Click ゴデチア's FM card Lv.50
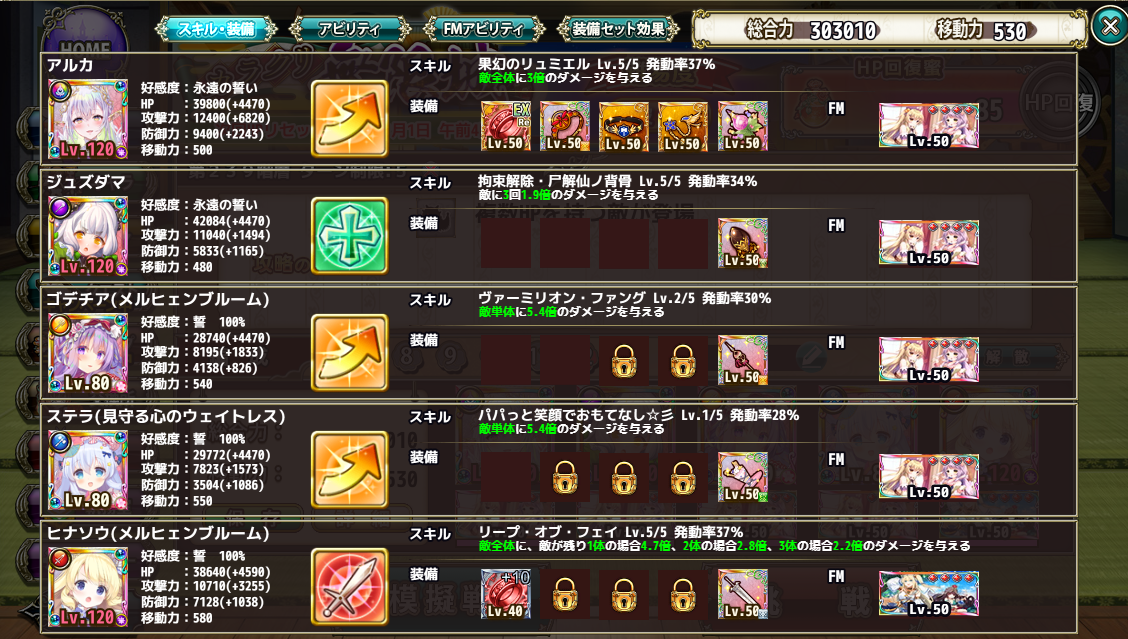Screen dimensions: 1128x639 (x=929, y=360)
